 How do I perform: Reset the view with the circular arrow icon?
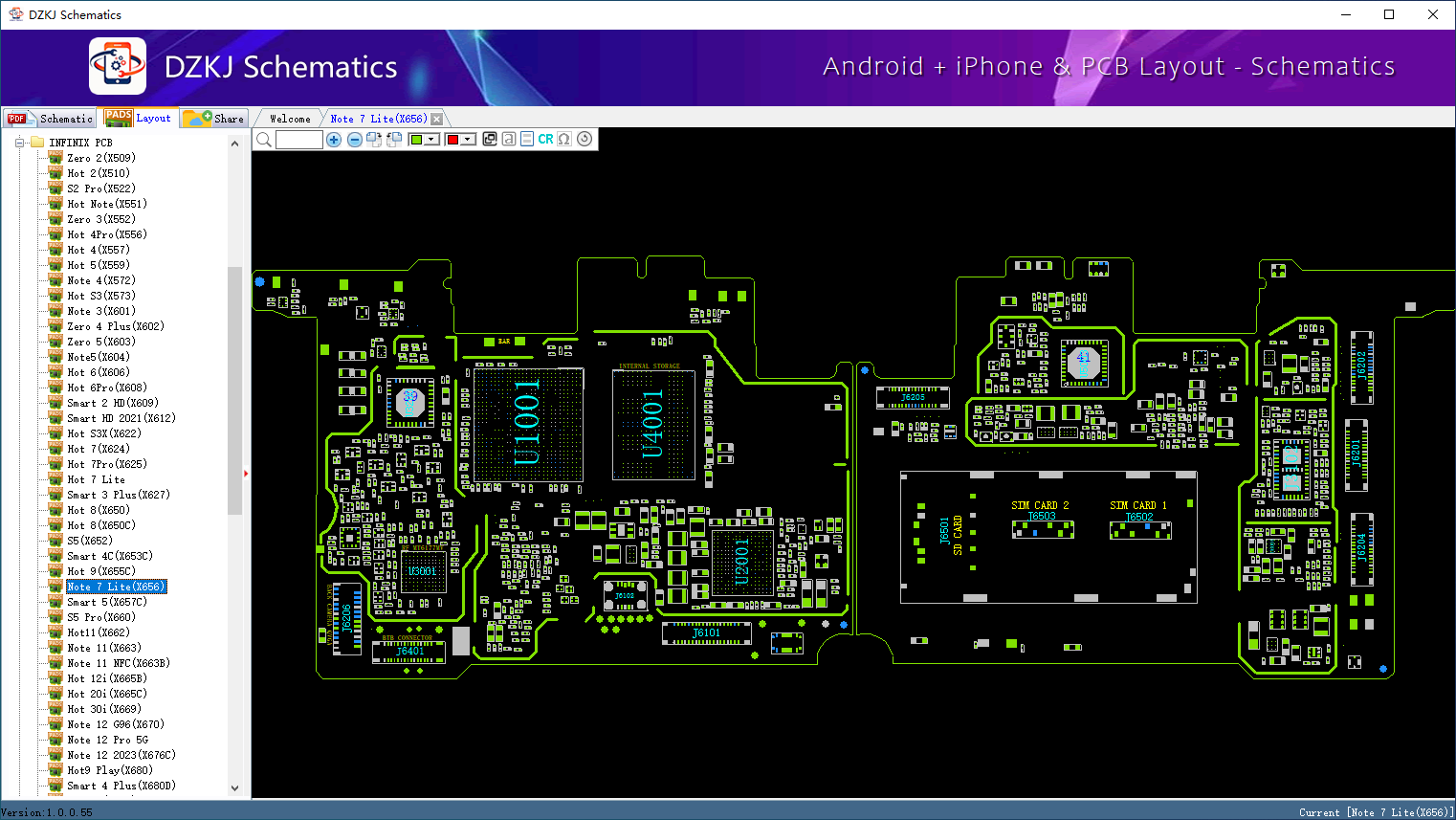pos(585,139)
